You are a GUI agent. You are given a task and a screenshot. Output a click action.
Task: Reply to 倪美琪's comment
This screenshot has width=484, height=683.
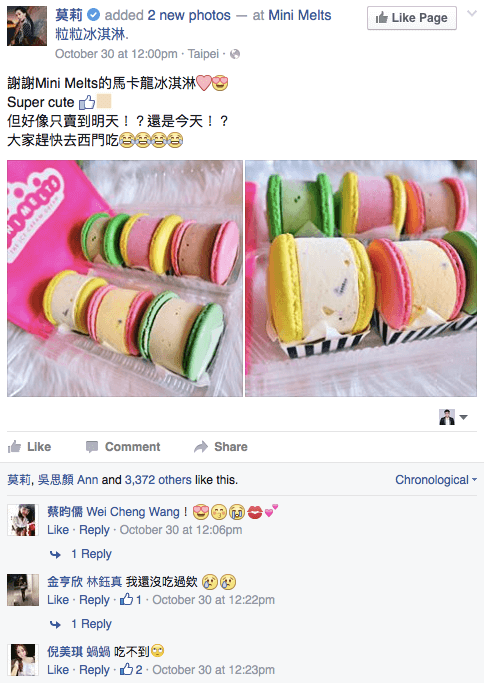click(94, 669)
